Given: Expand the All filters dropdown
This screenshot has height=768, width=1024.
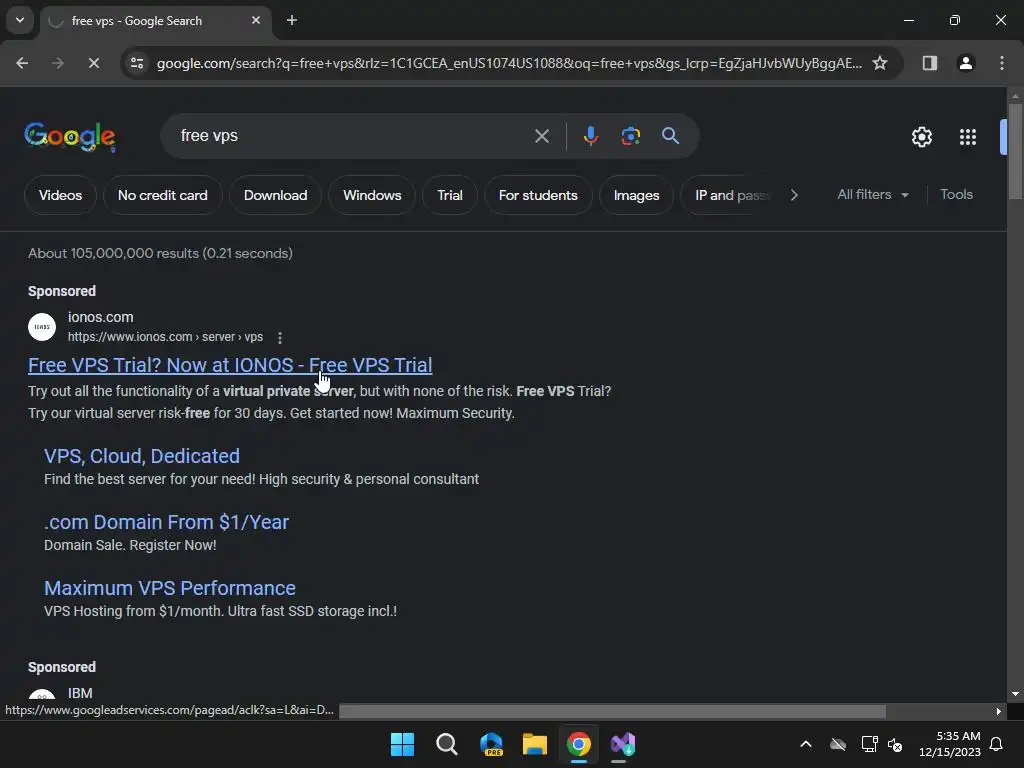Looking at the screenshot, I should [x=872, y=195].
